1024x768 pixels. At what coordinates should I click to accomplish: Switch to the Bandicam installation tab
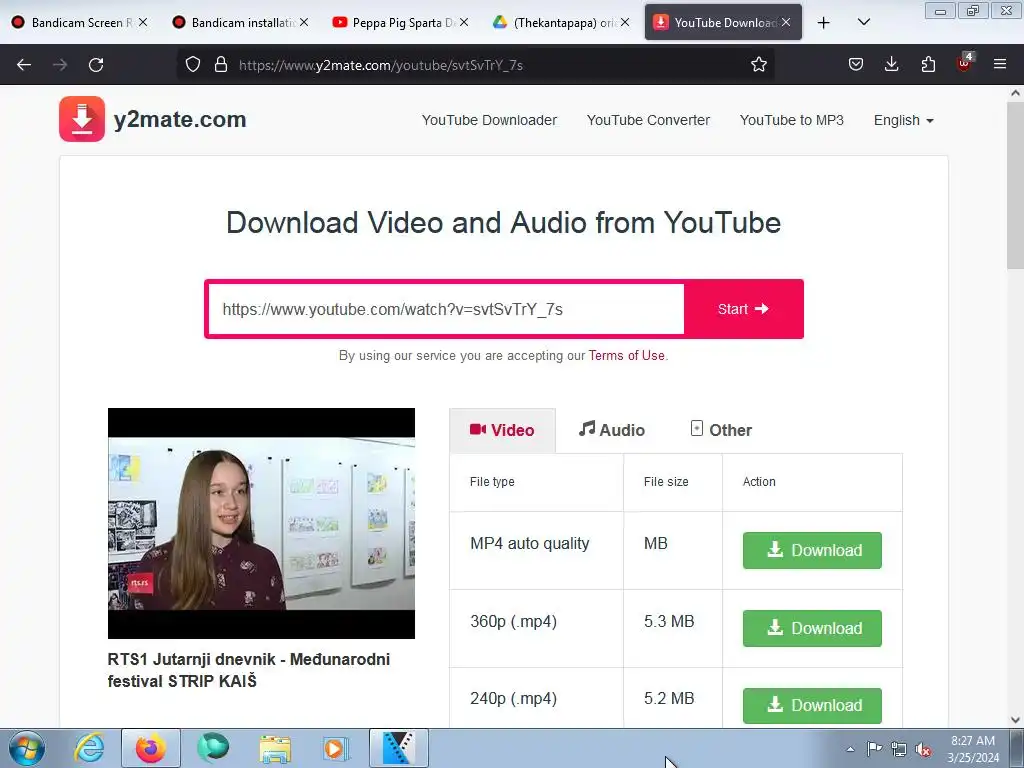pyautogui.click(x=242, y=23)
